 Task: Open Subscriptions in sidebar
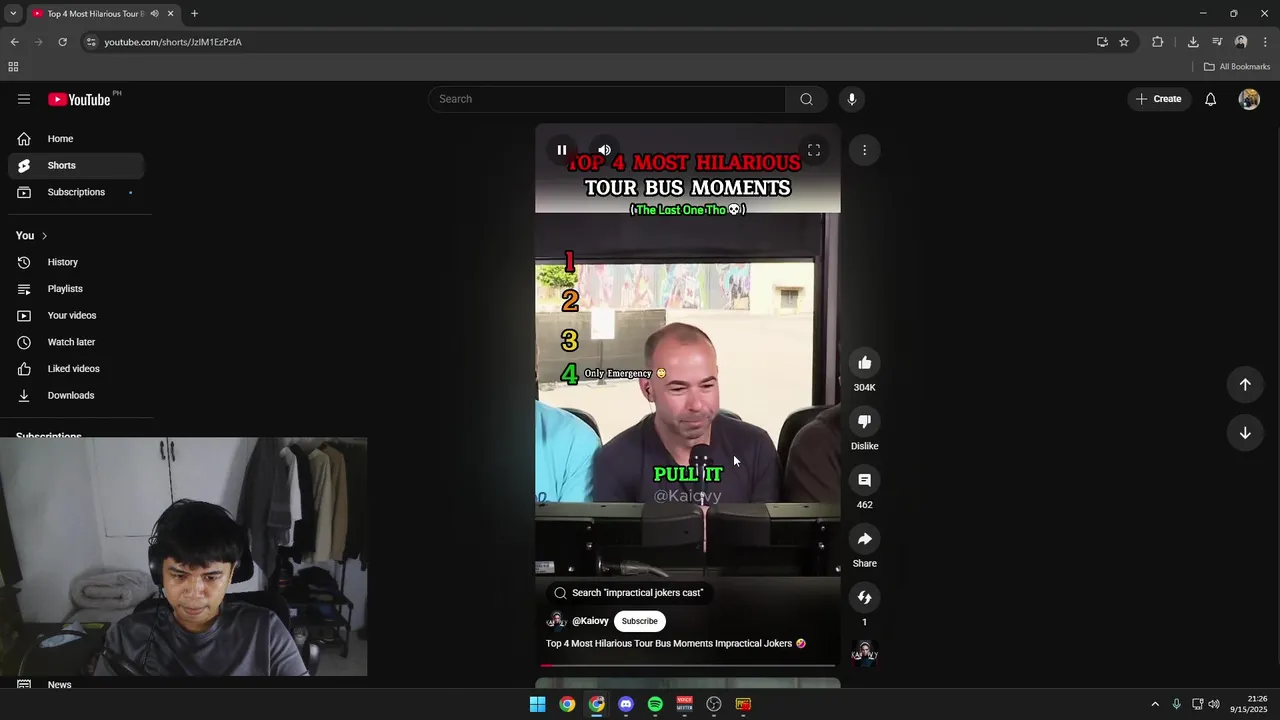(x=76, y=192)
